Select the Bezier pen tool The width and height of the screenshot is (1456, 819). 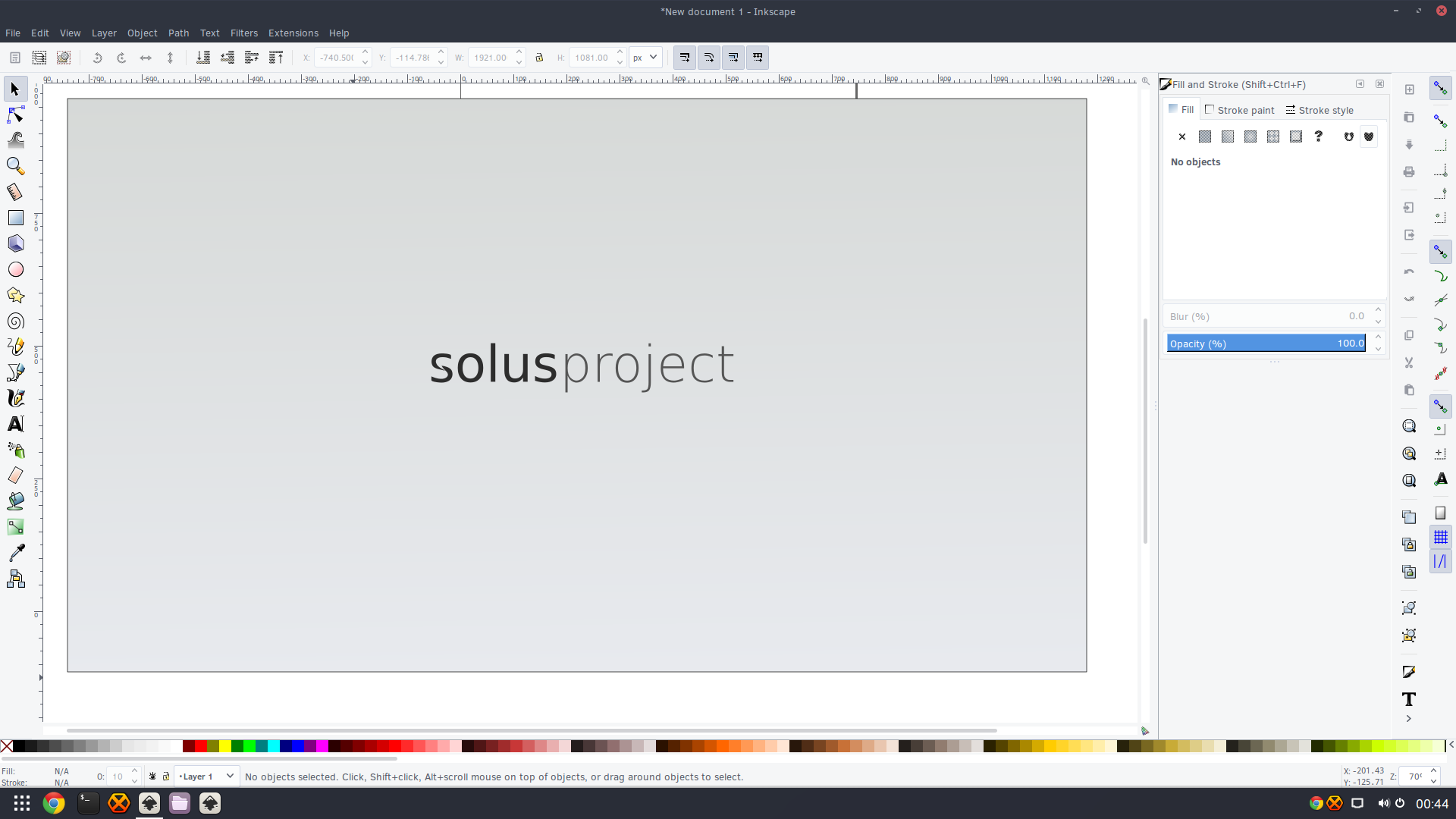(x=15, y=372)
